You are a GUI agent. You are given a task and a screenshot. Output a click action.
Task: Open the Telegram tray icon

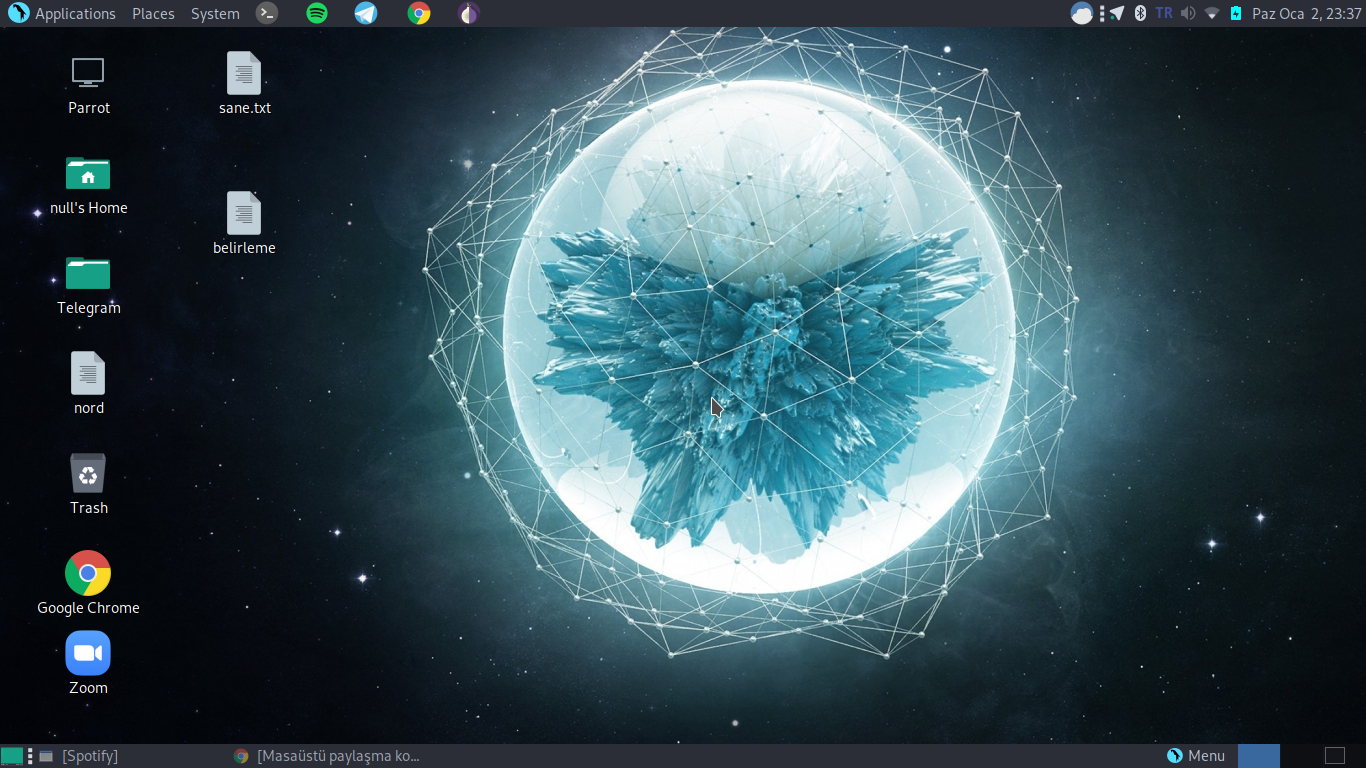1116,13
